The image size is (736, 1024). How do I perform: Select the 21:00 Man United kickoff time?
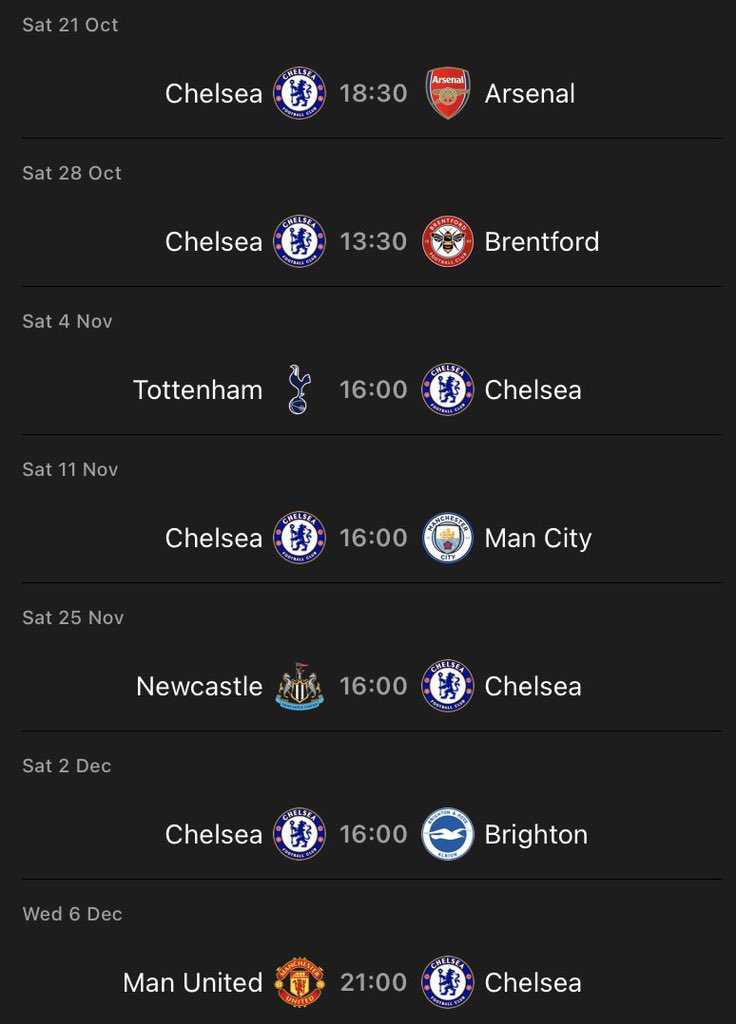point(374,983)
